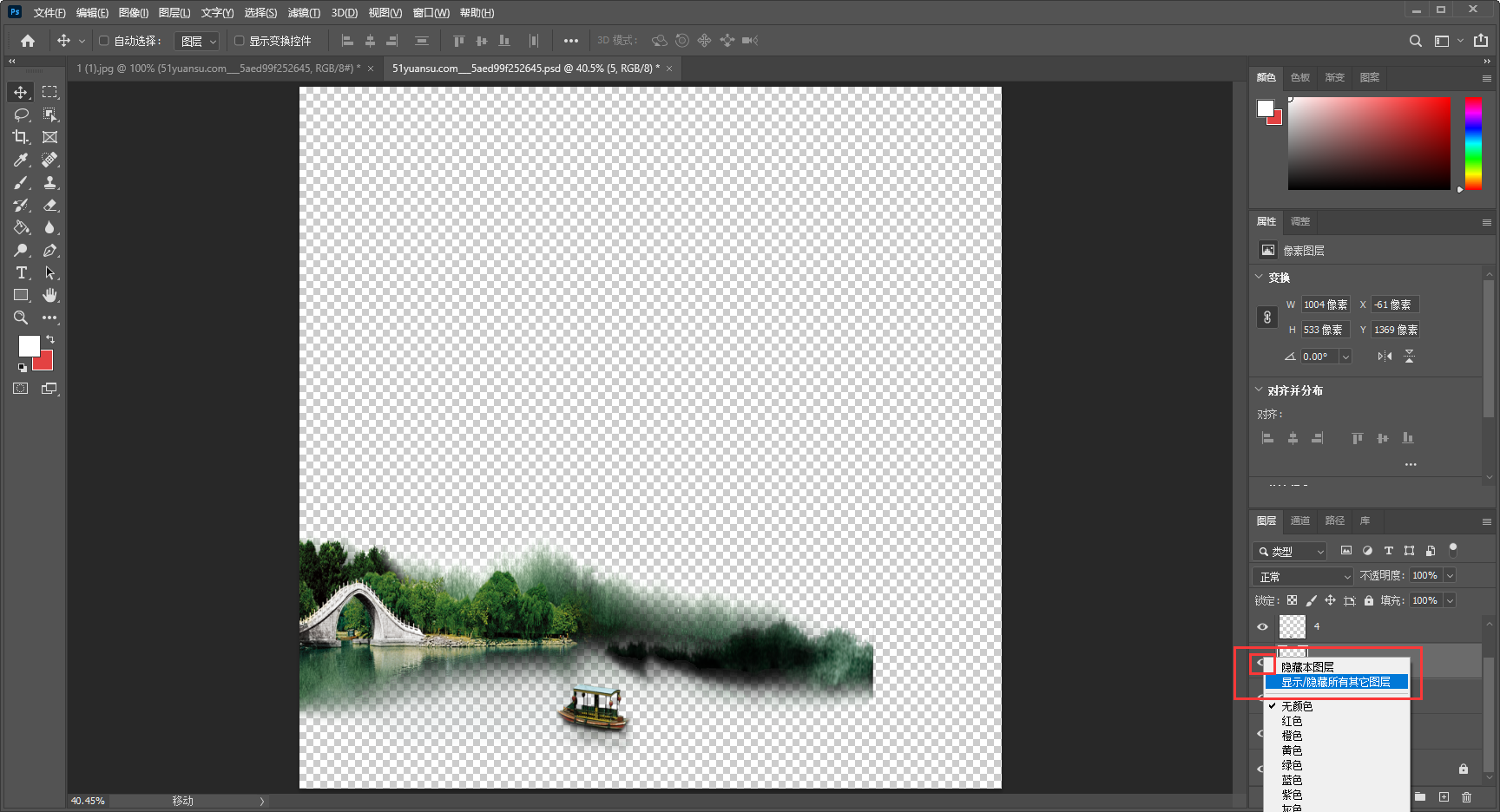Lock layer position icon
The height and width of the screenshot is (812, 1500).
[1330, 600]
